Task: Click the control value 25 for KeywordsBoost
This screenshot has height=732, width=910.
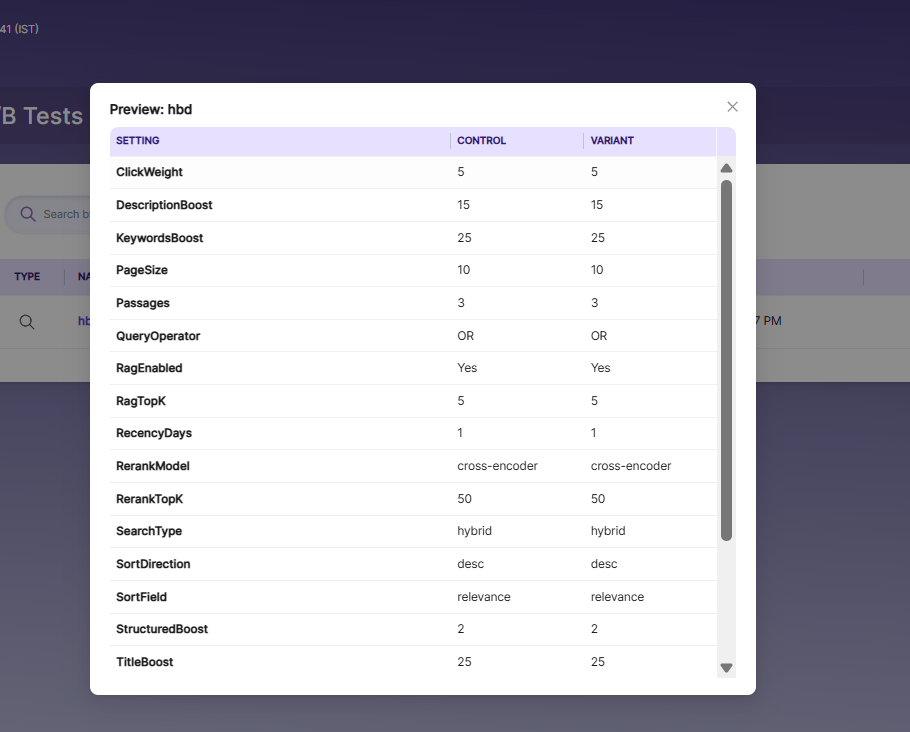Action: click(x=464, y=238)
